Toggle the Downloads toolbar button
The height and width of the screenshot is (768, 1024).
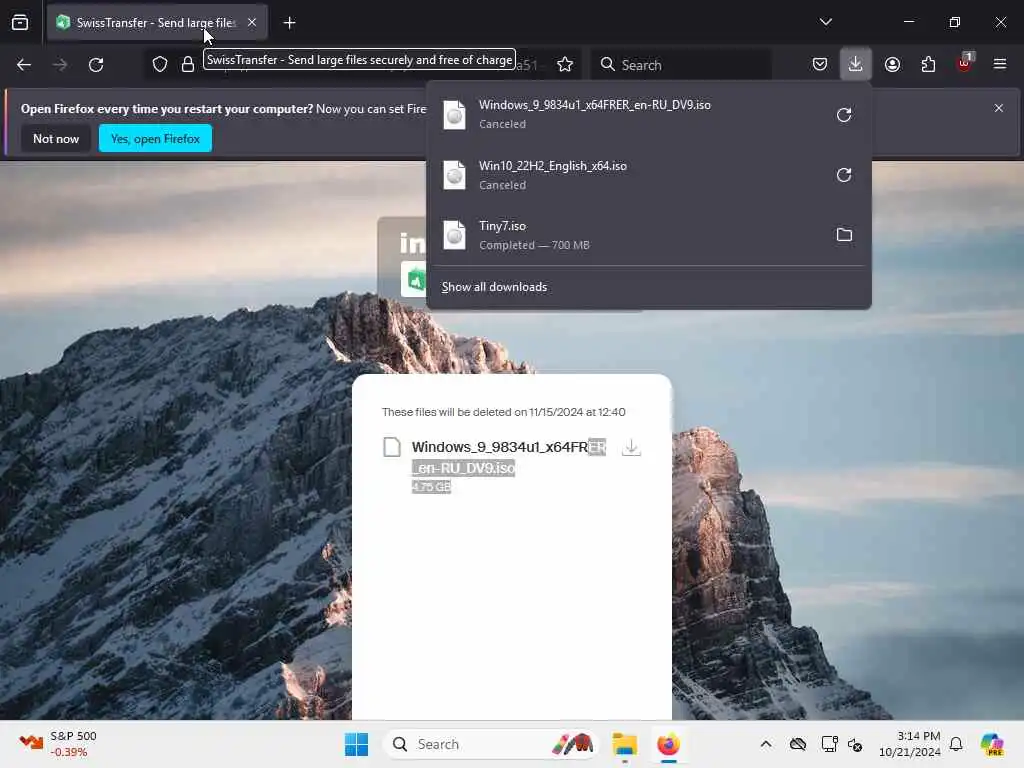pyautogui.click(x=856, y=64)
